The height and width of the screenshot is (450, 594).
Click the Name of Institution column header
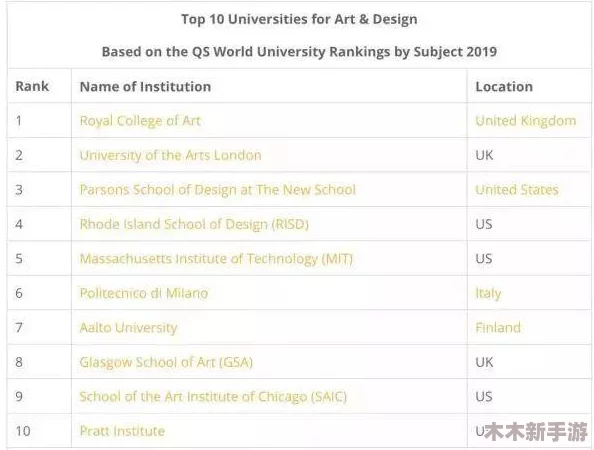(x=145, y=86)
